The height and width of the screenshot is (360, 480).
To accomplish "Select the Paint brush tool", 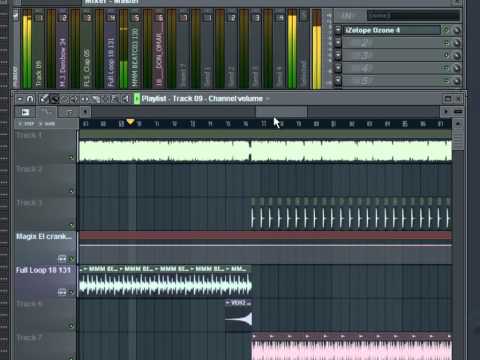I will (x=55, y=99).
